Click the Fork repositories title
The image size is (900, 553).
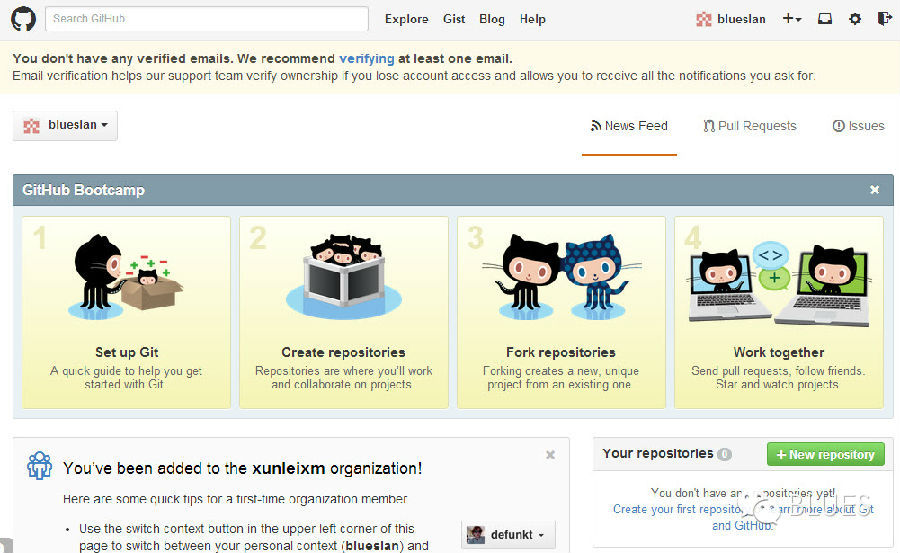click(561, 352)
